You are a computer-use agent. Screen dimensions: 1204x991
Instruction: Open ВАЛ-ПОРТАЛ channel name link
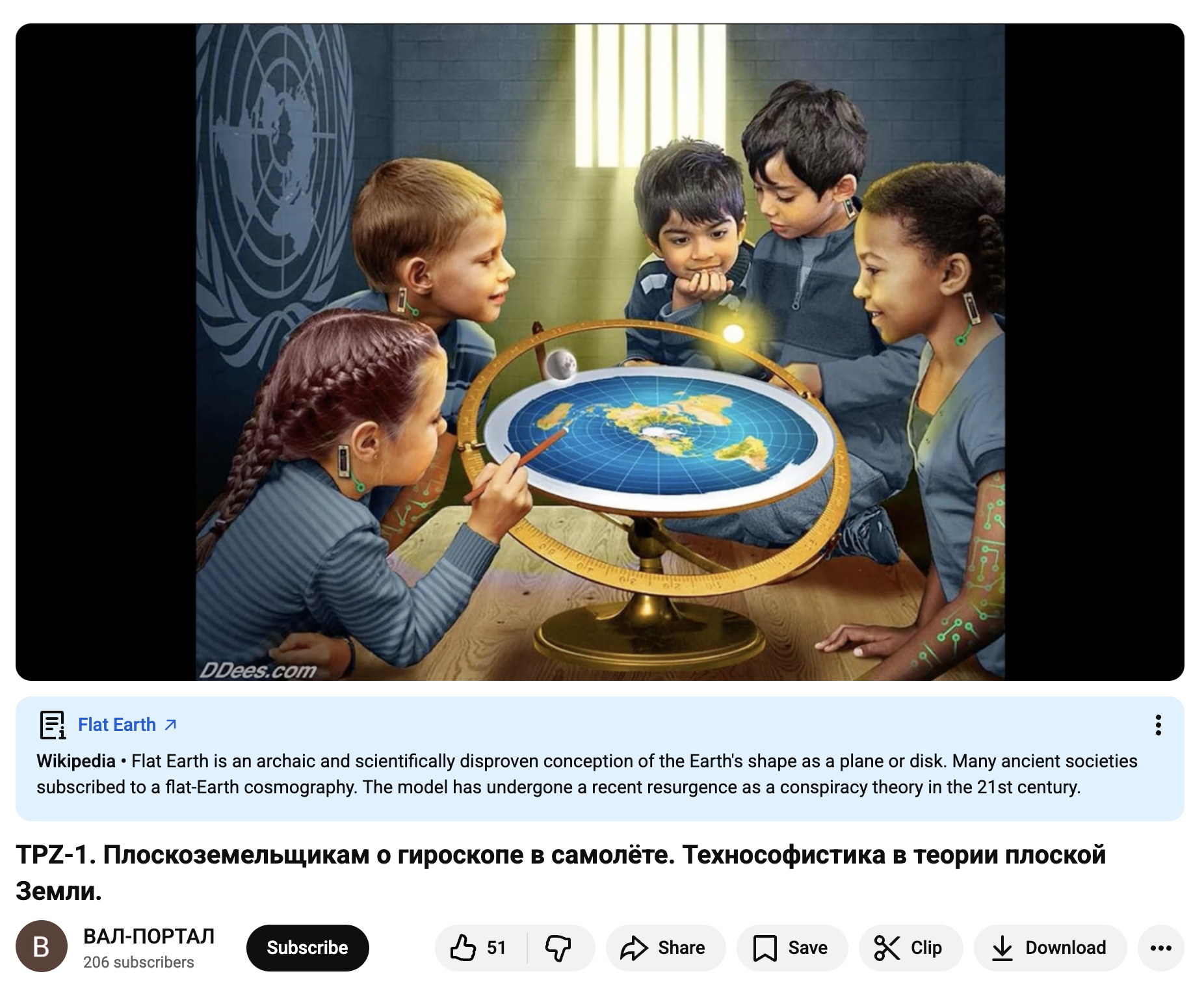[149, 936]
